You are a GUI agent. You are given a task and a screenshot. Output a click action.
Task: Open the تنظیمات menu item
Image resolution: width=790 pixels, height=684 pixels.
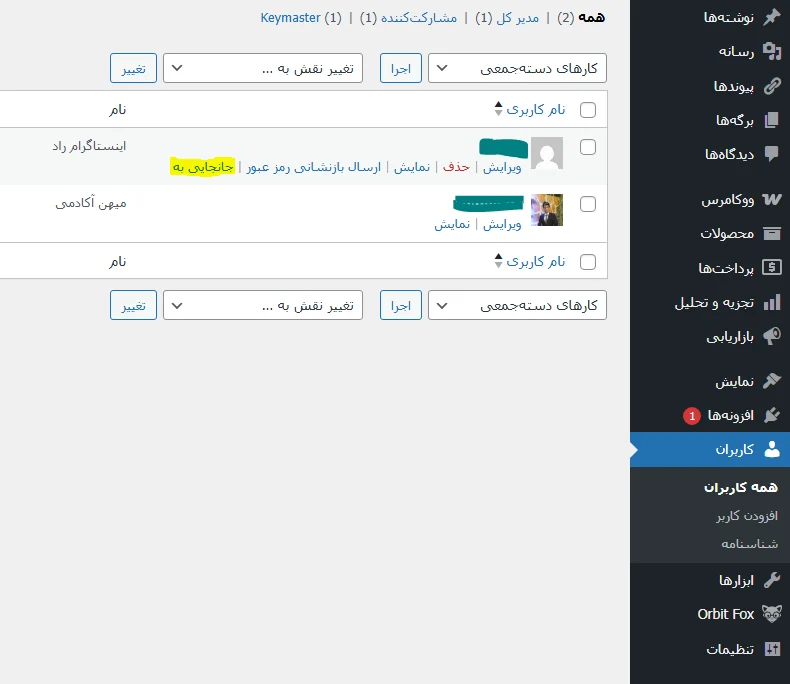[x=710, y=650]
